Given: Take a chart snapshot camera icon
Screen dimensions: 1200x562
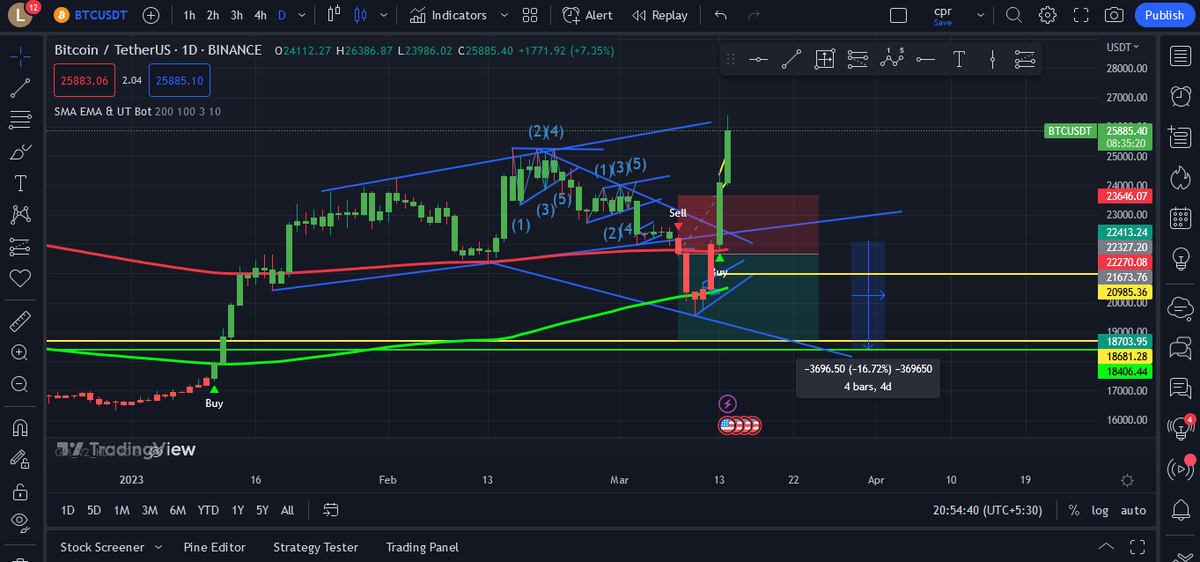Looking at the screenshot, I should (x=1114, y=15).
